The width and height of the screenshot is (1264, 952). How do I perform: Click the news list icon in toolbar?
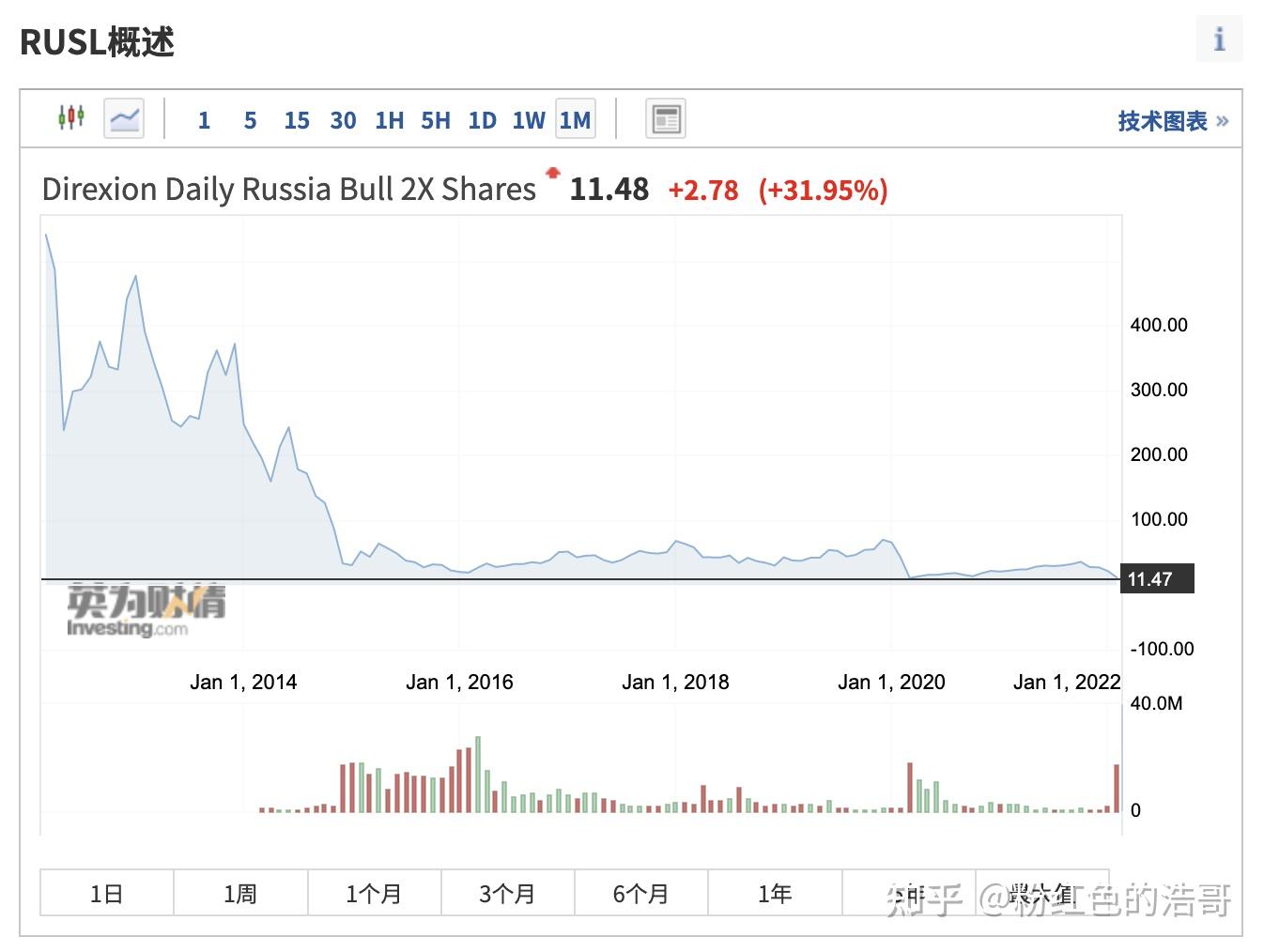pos(666,119)
